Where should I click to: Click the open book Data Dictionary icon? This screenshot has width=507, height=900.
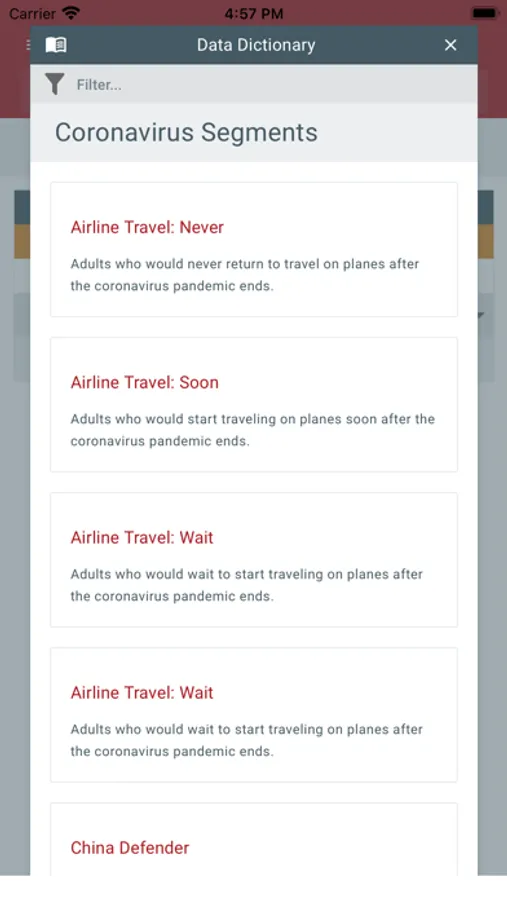click(56, 45)
